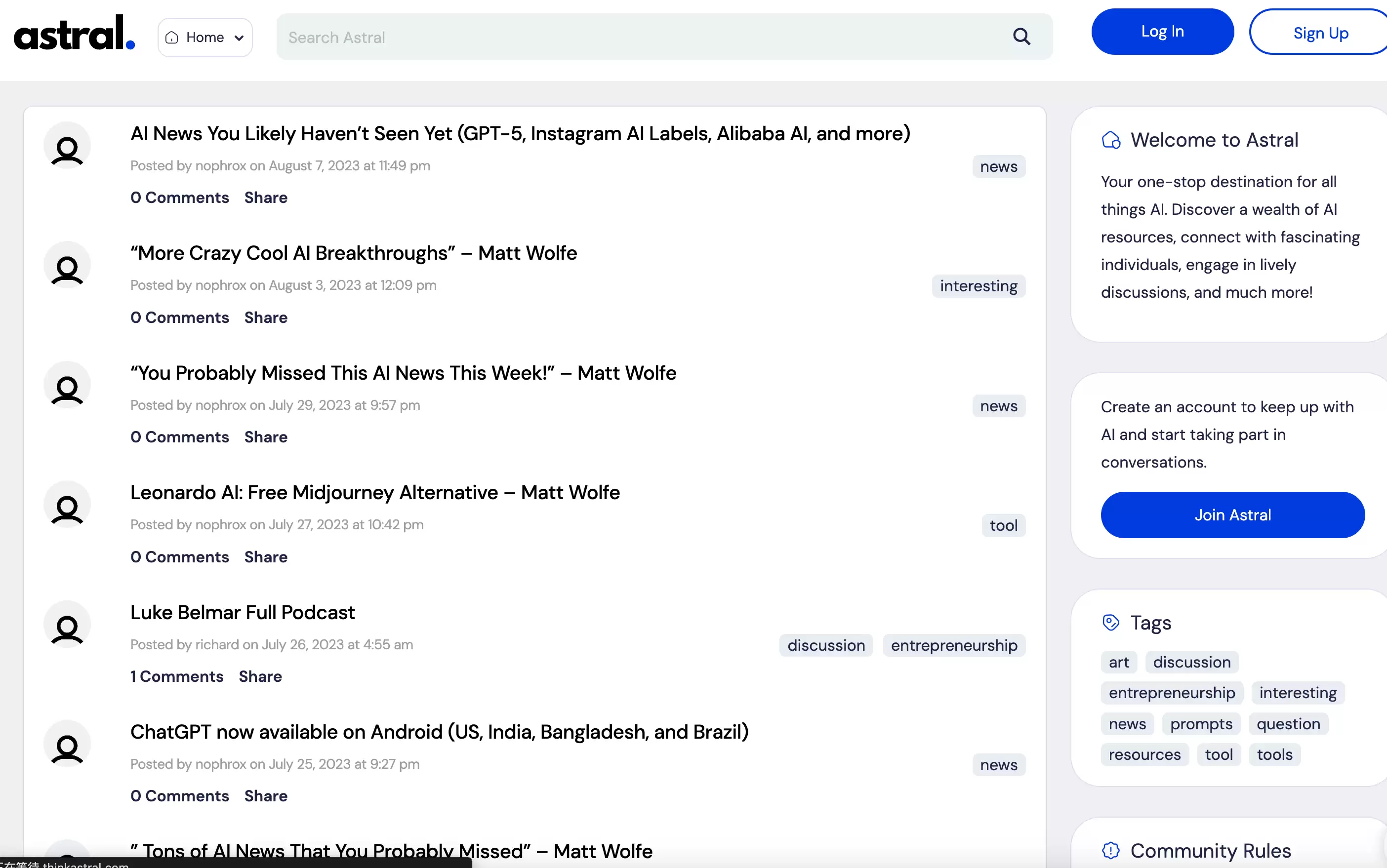Select the prompts tag in Tags panel
Viewport: 1387px width, 868px height.
click(1201, 724)
